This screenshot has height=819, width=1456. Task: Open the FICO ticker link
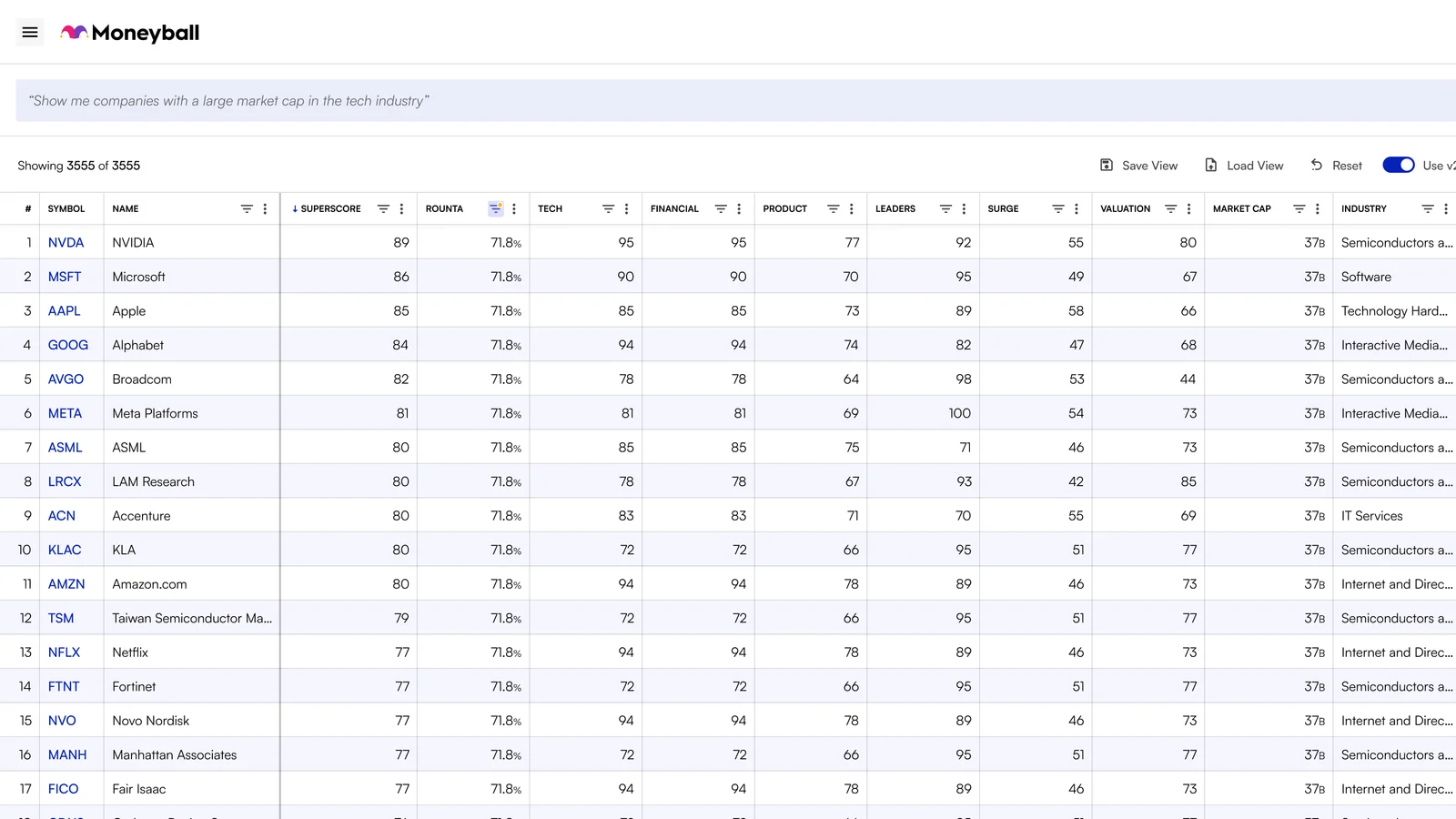(x=64, y=789)
